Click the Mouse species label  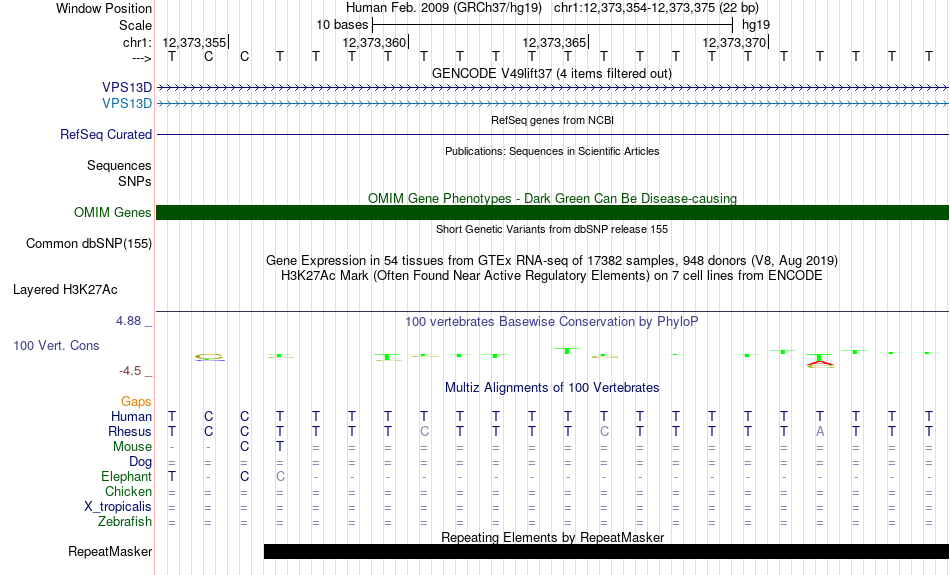point(132,447)
